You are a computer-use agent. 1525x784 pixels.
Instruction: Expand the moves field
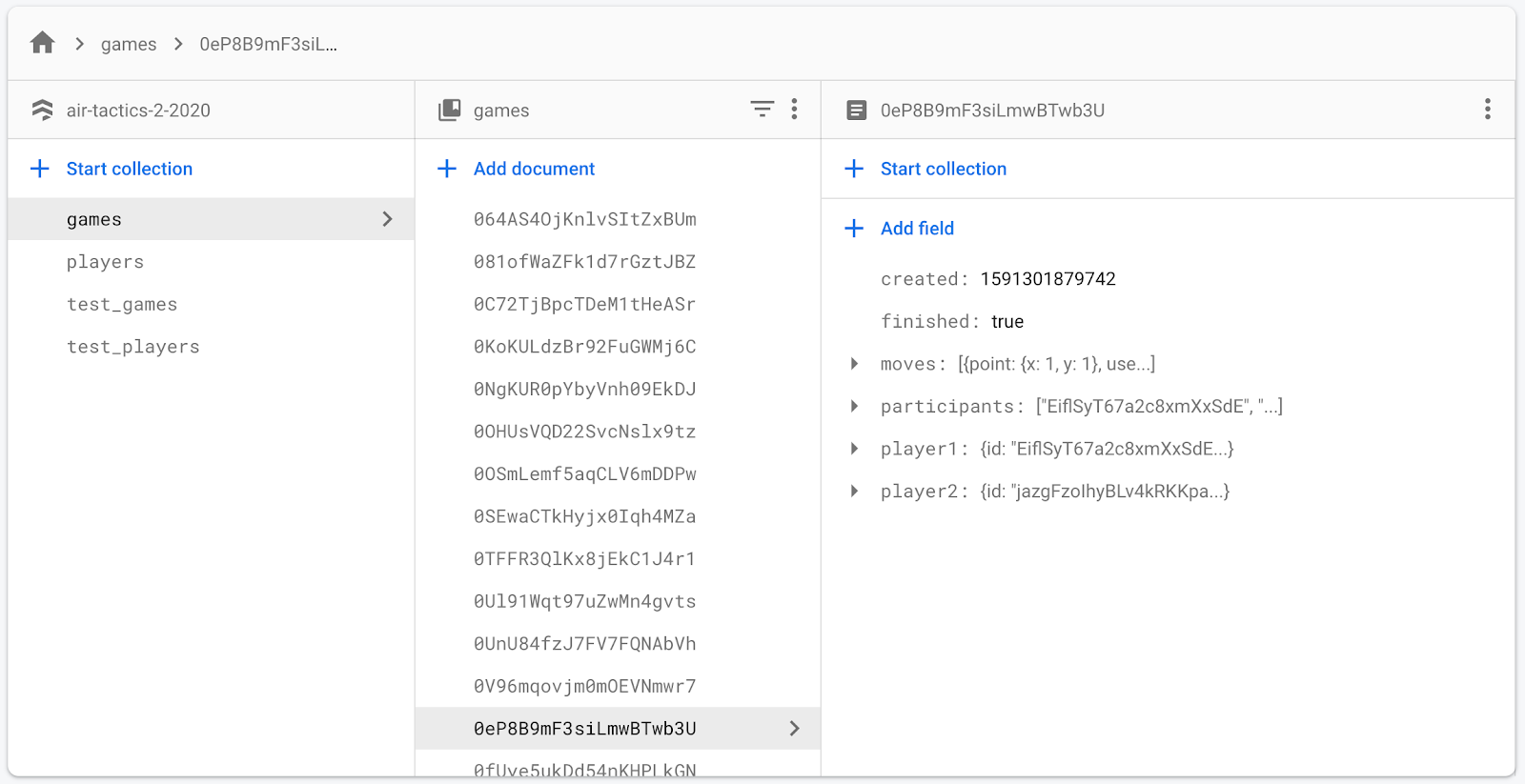pyautogui.click(x=854, y=364)
